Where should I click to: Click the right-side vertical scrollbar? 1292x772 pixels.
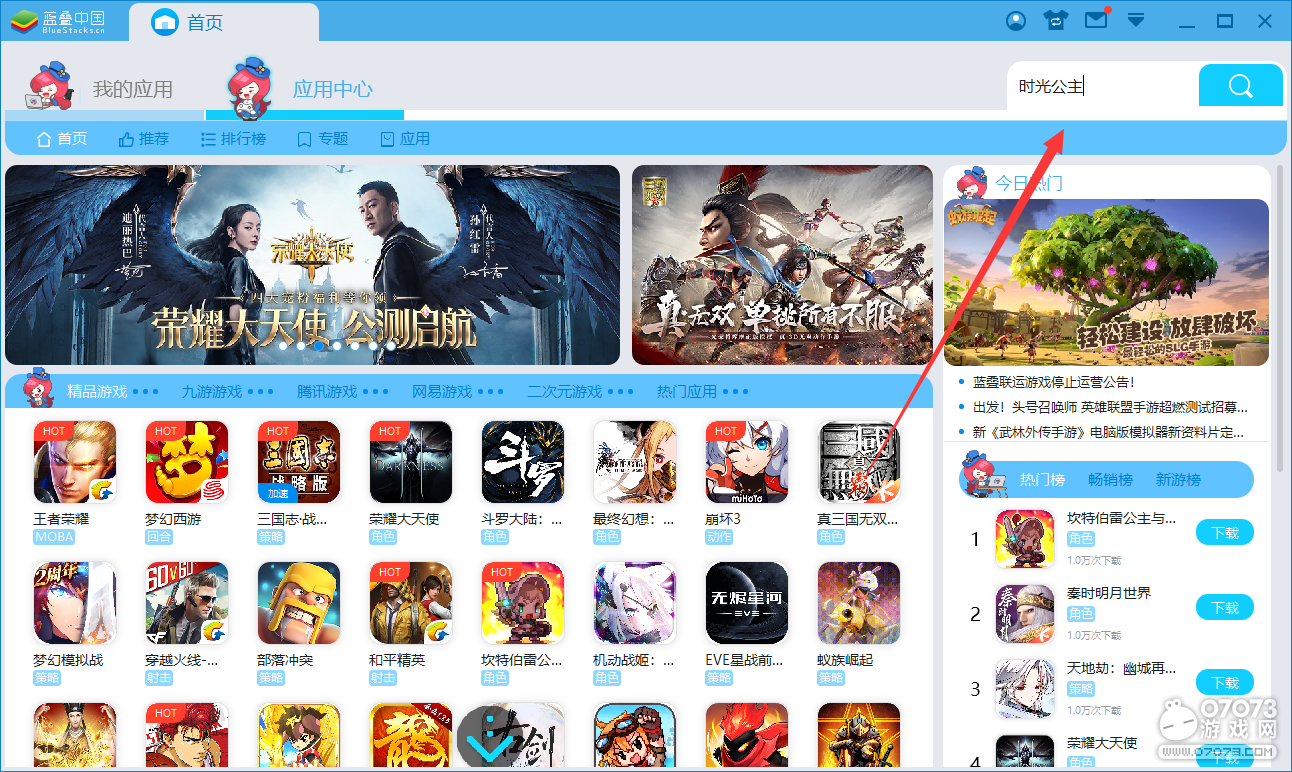(x=1280, y=320)
